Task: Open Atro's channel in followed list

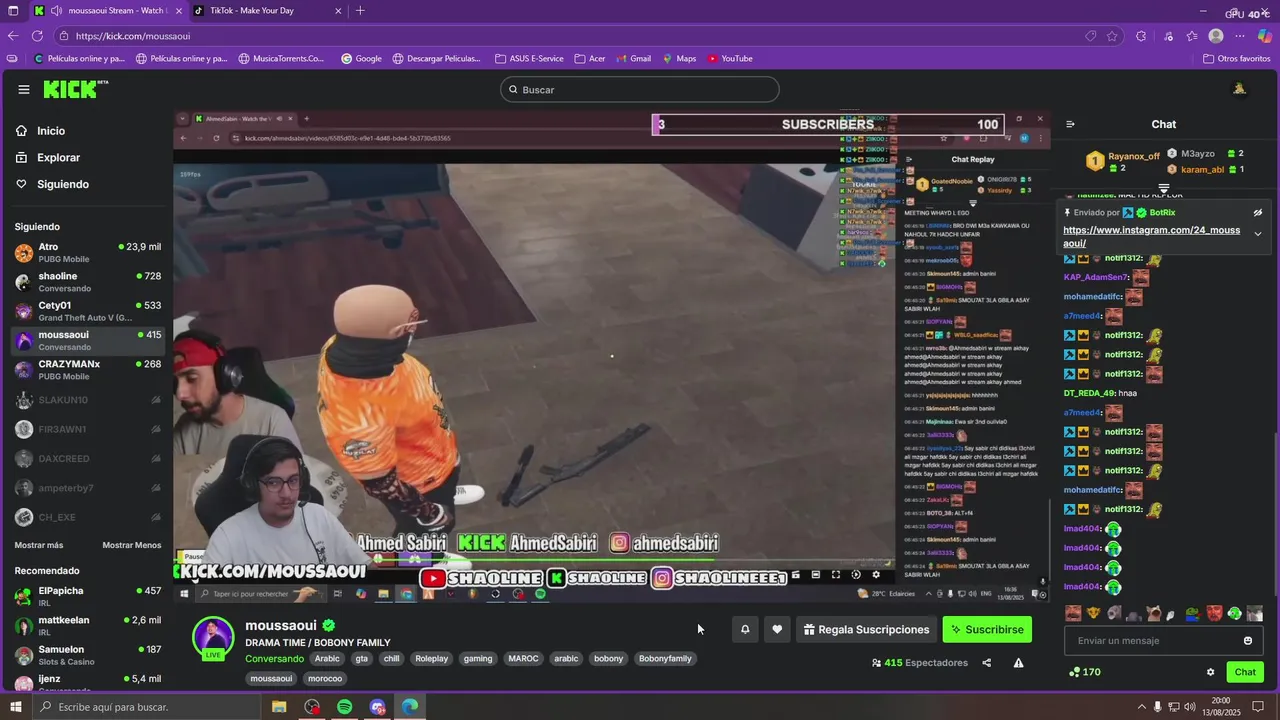Action: pos(88,252)
